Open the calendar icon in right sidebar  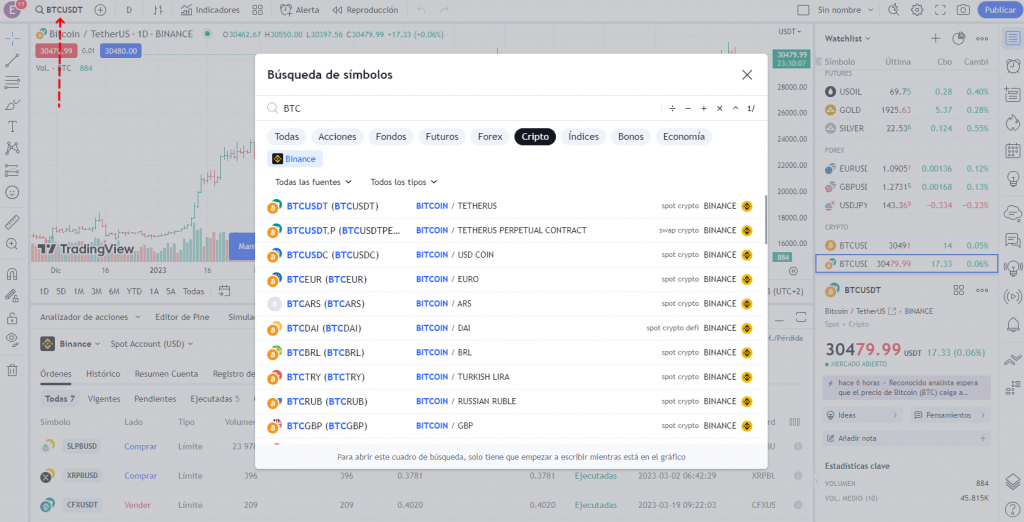(1013, 150)
